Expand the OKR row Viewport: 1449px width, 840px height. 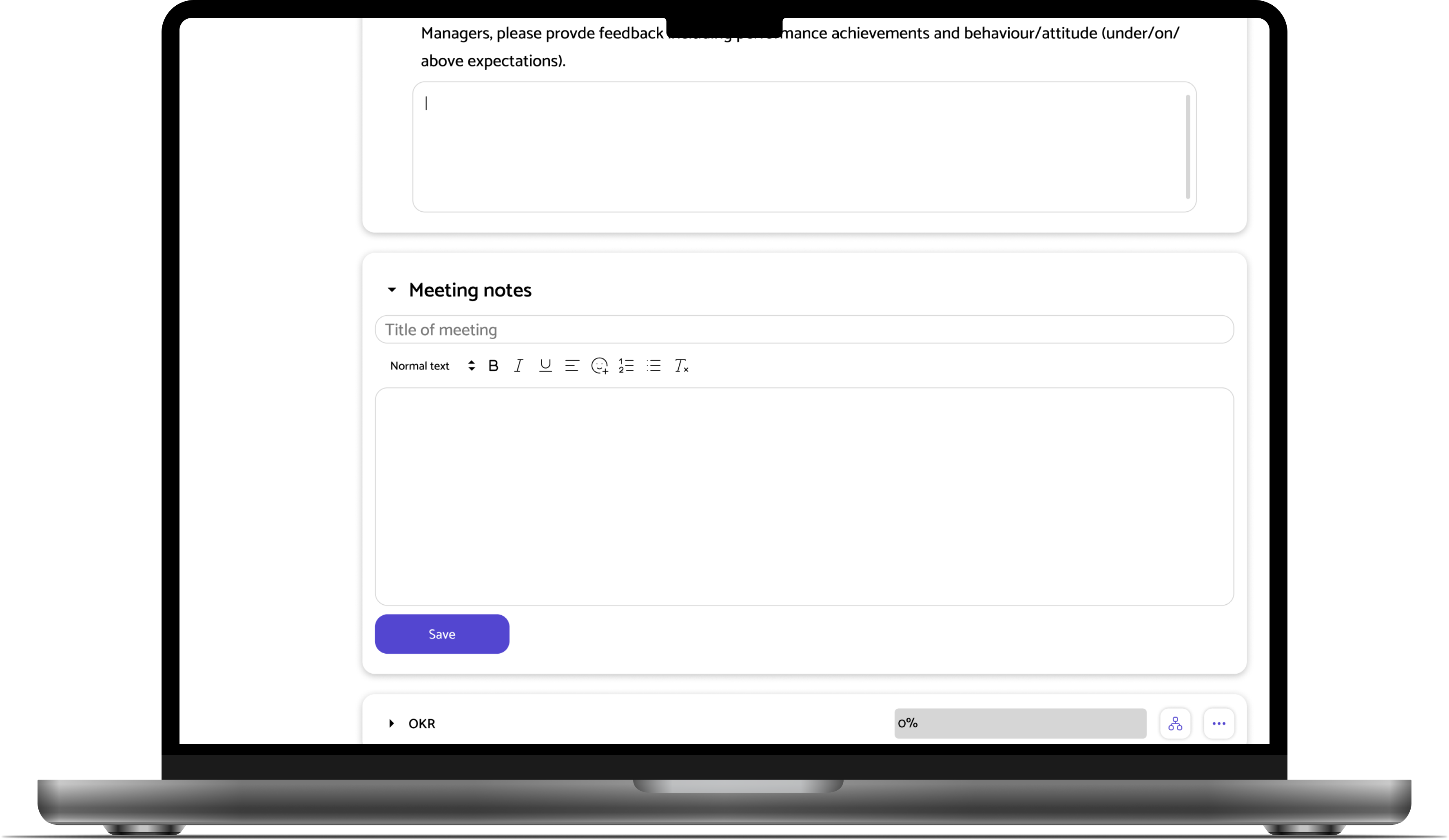[x=392, y=723]
